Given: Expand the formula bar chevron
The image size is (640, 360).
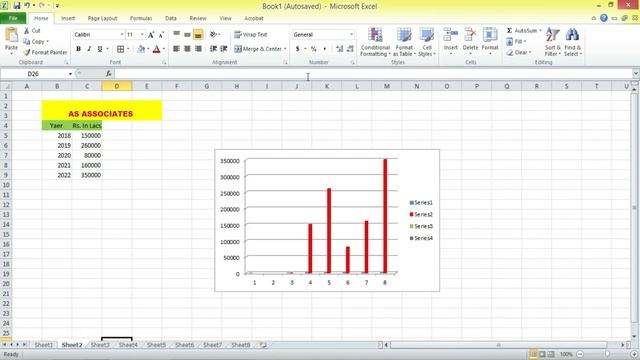Looking at the screenshot, I should tap(636, 74).
